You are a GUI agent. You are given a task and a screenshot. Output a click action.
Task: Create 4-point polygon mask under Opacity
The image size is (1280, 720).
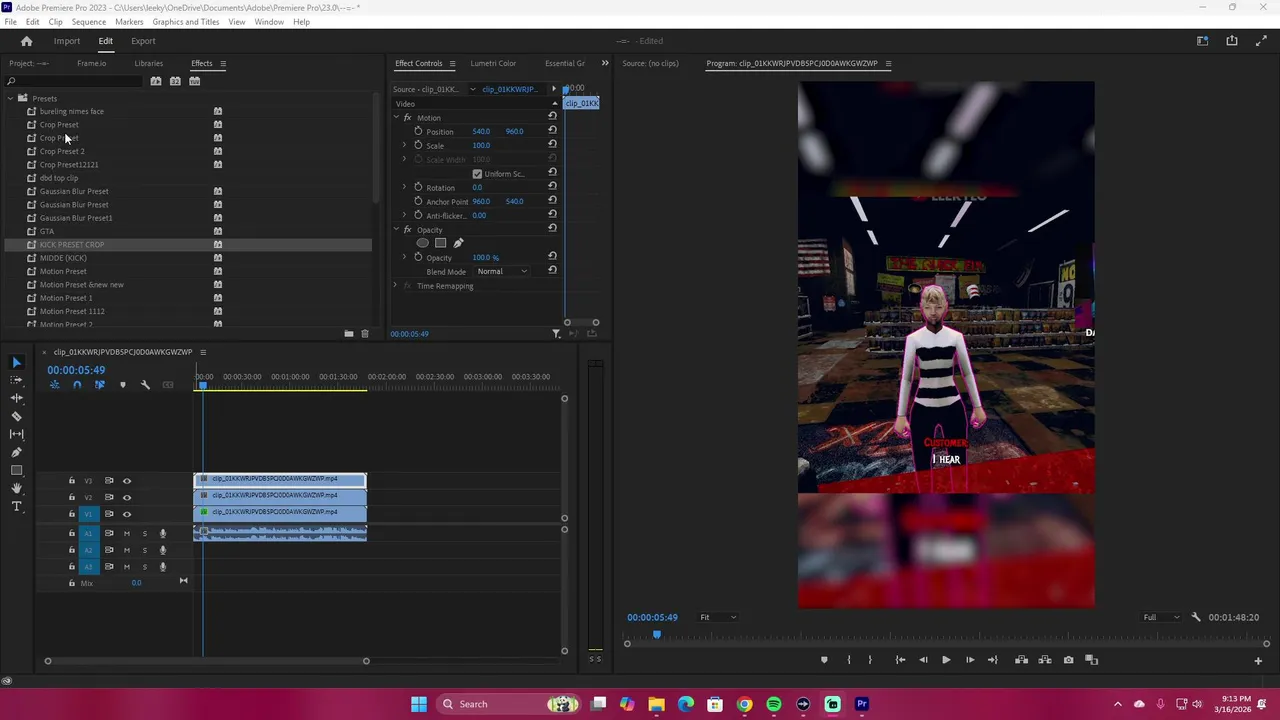point(440,243)
